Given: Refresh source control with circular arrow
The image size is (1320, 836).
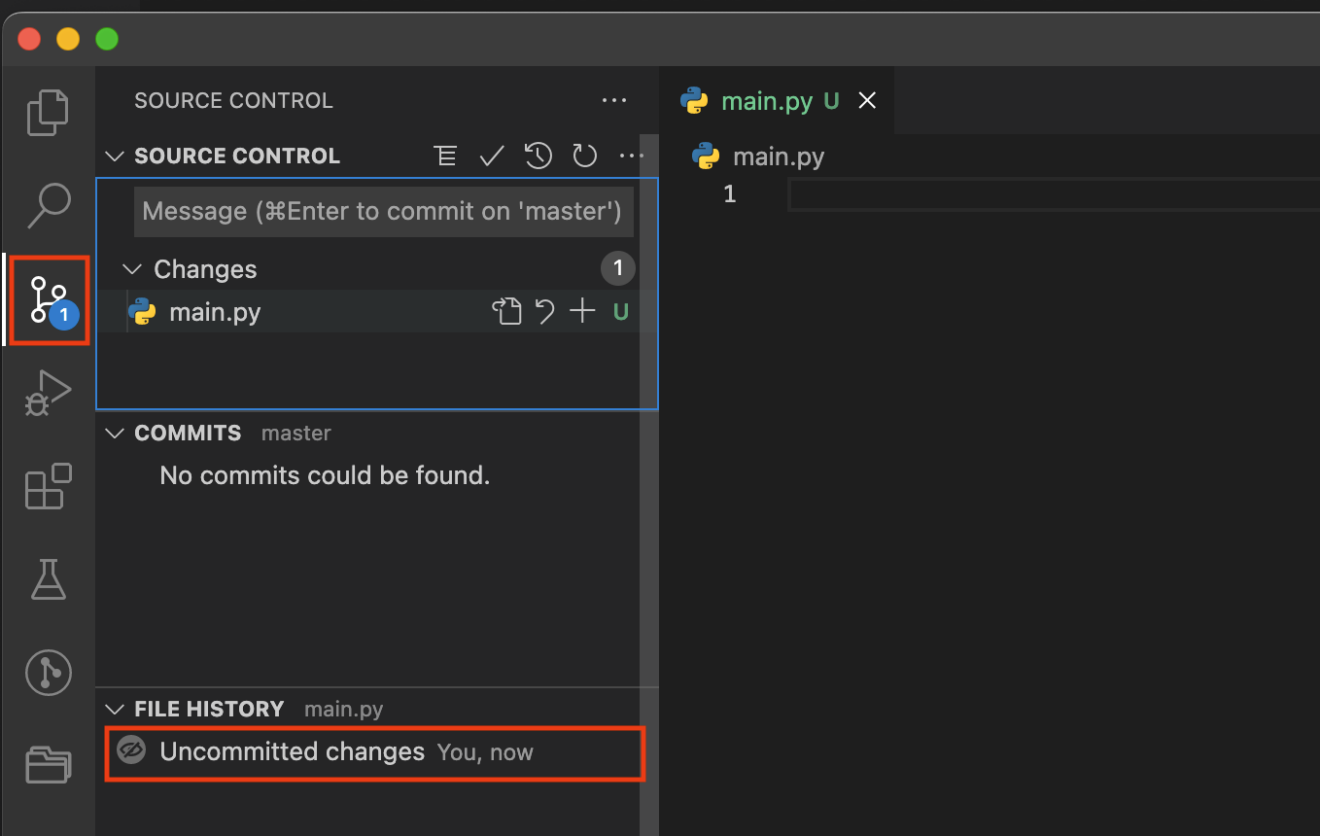Looking at the screenshot, I should [584, 156].
